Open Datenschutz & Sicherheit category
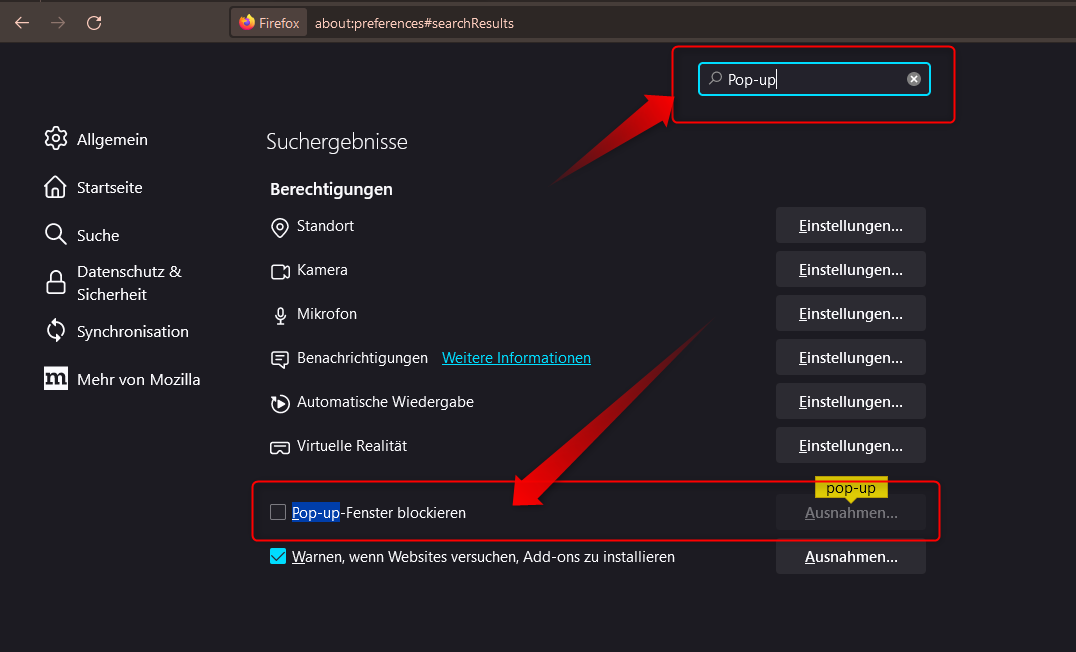1076x652 pixels. click(129, 283)
